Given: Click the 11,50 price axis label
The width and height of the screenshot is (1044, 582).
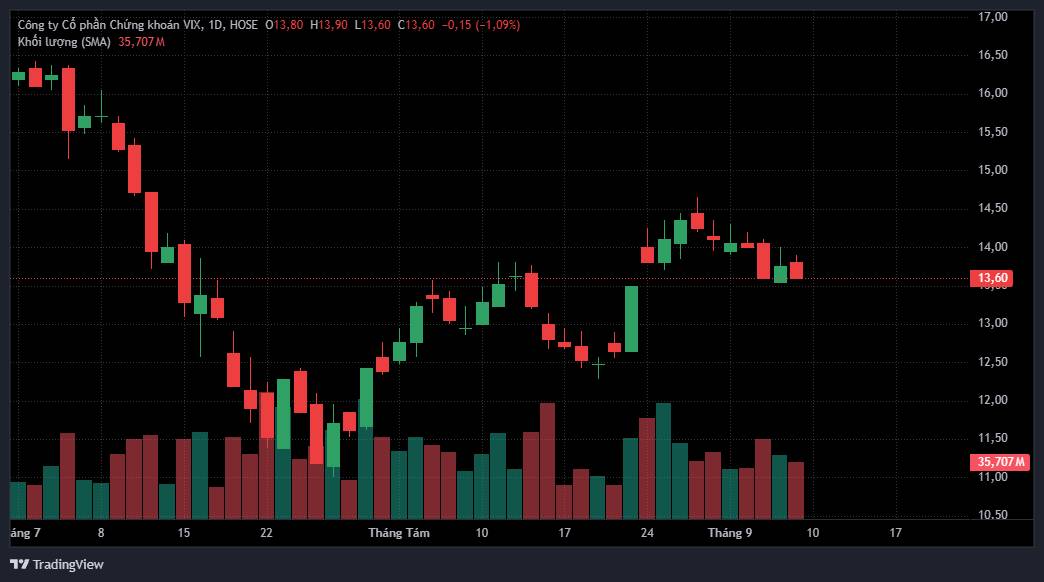Looking at the screenshot, I should [993, 438].
